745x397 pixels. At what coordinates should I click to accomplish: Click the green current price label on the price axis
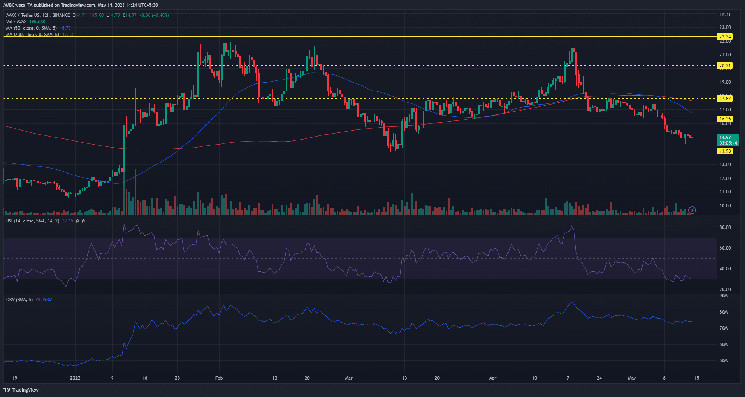click(727, 139)
